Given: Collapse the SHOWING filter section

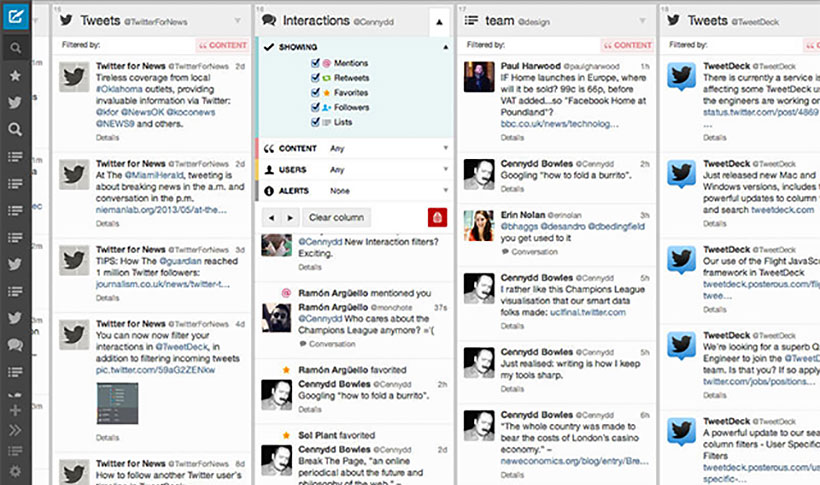Looking at the screenshot, I should pos(446,47).
